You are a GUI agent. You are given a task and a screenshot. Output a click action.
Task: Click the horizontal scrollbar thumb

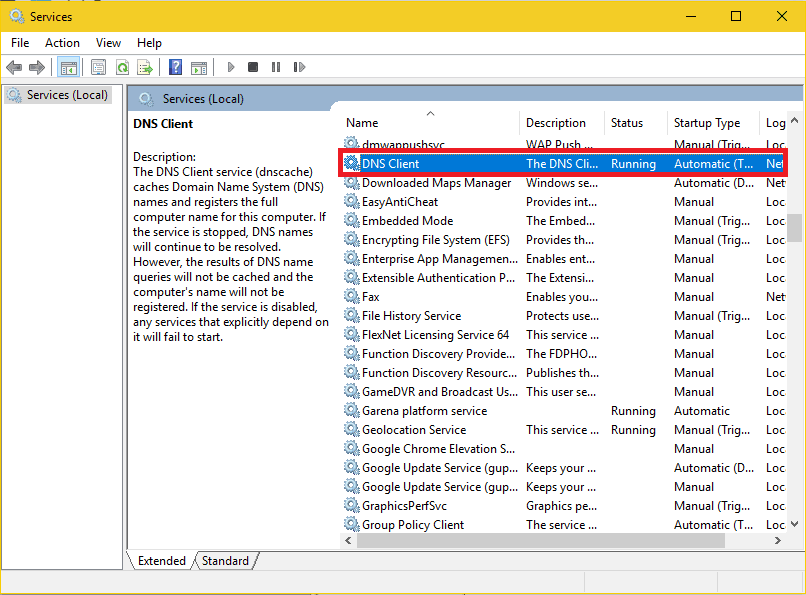(541, 540)
